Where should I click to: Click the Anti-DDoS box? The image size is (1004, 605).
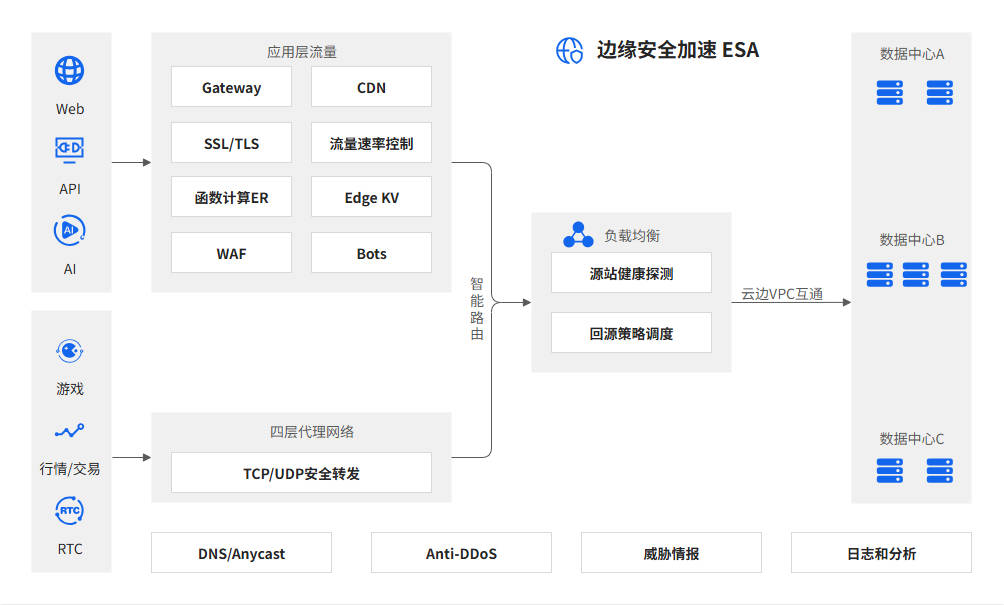[x=461, y=553]
